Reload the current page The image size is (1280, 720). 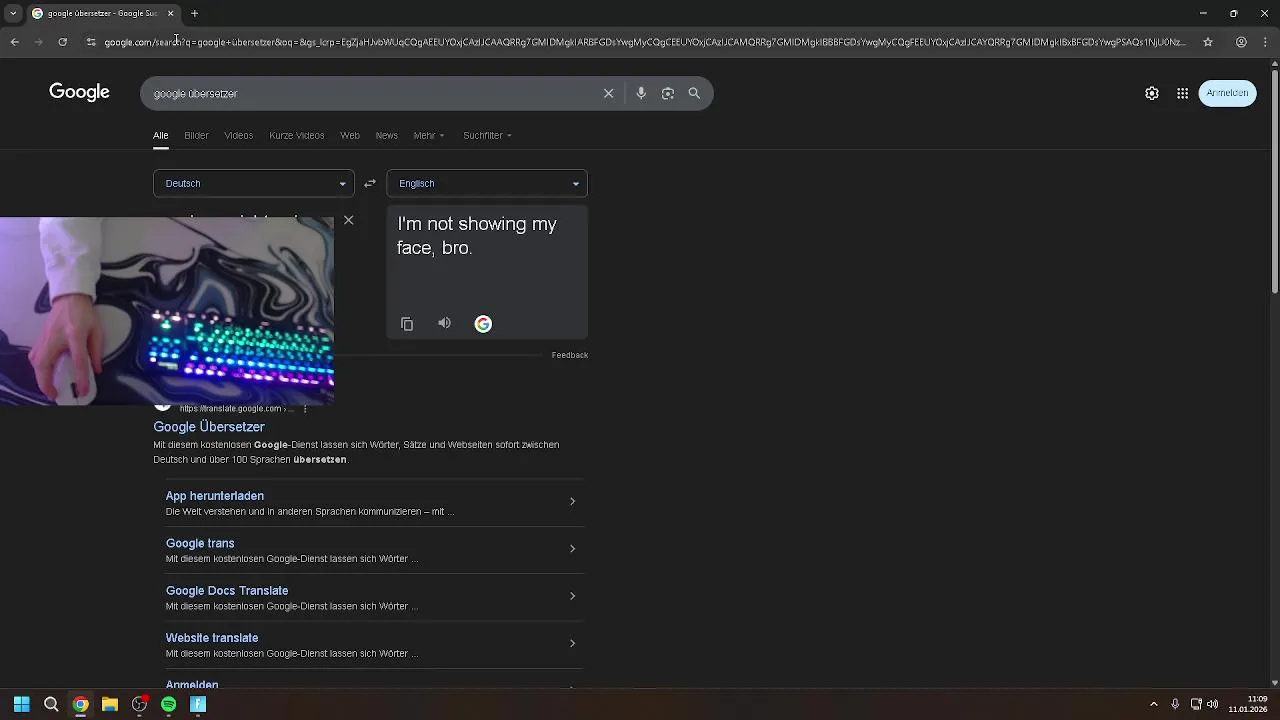(62, 42)
